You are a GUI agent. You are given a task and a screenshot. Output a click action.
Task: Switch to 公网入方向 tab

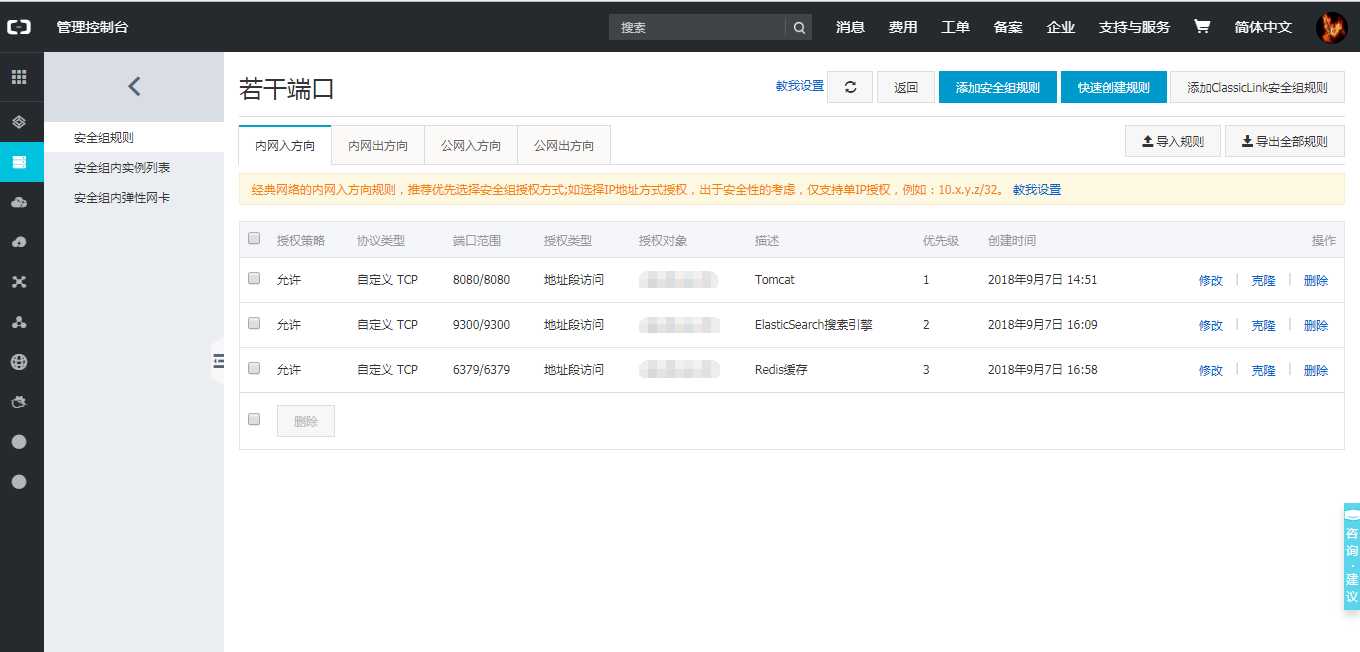pos(471,145)
